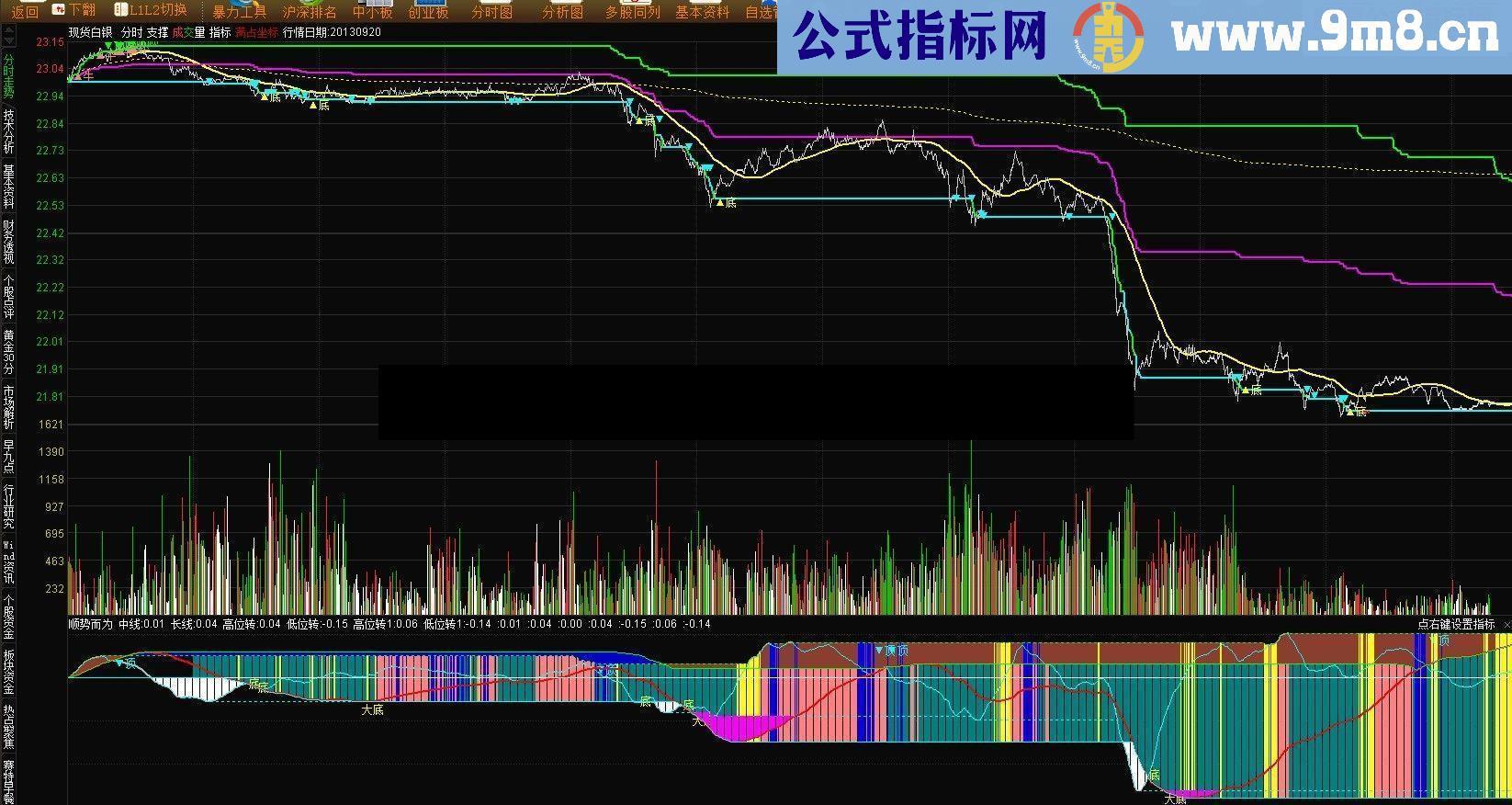Open 创业板 board view

(x=428, y=12)
